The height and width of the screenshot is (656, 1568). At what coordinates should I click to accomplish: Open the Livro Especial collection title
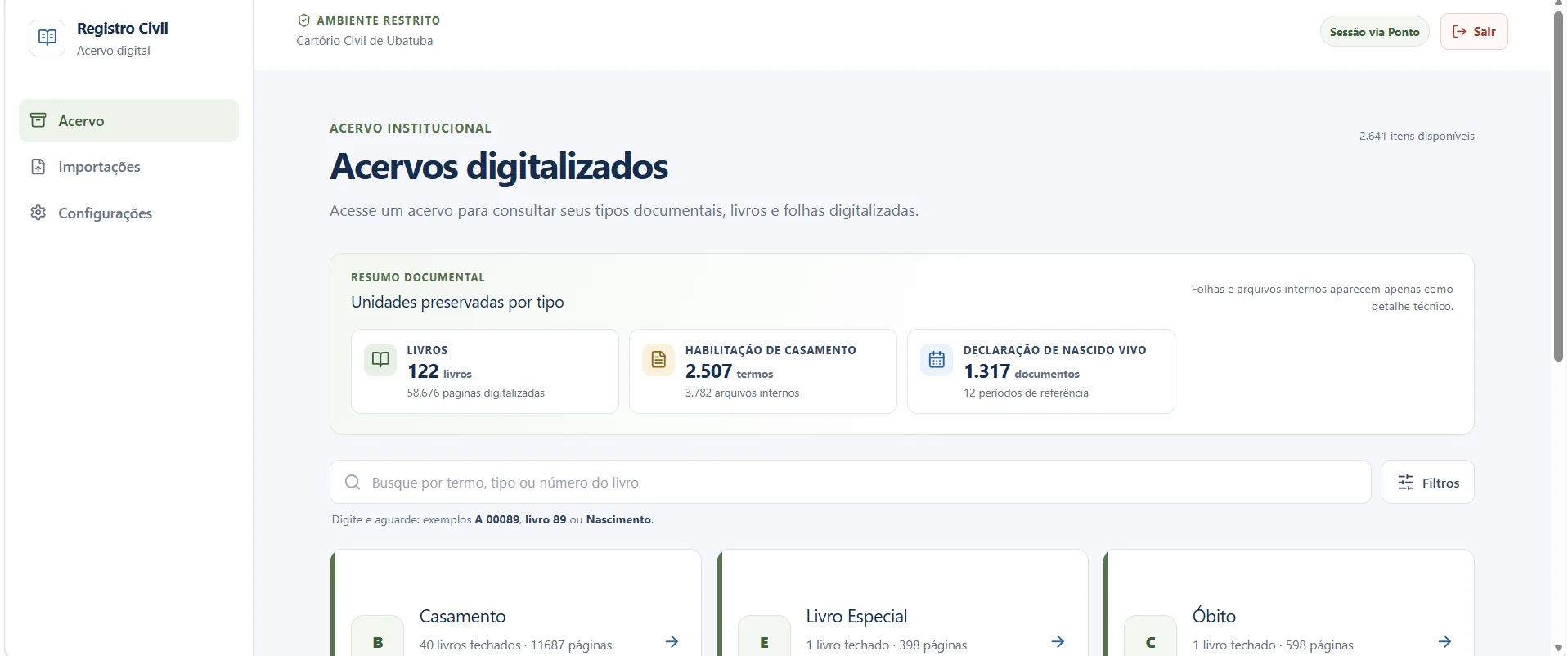[856, 616]
